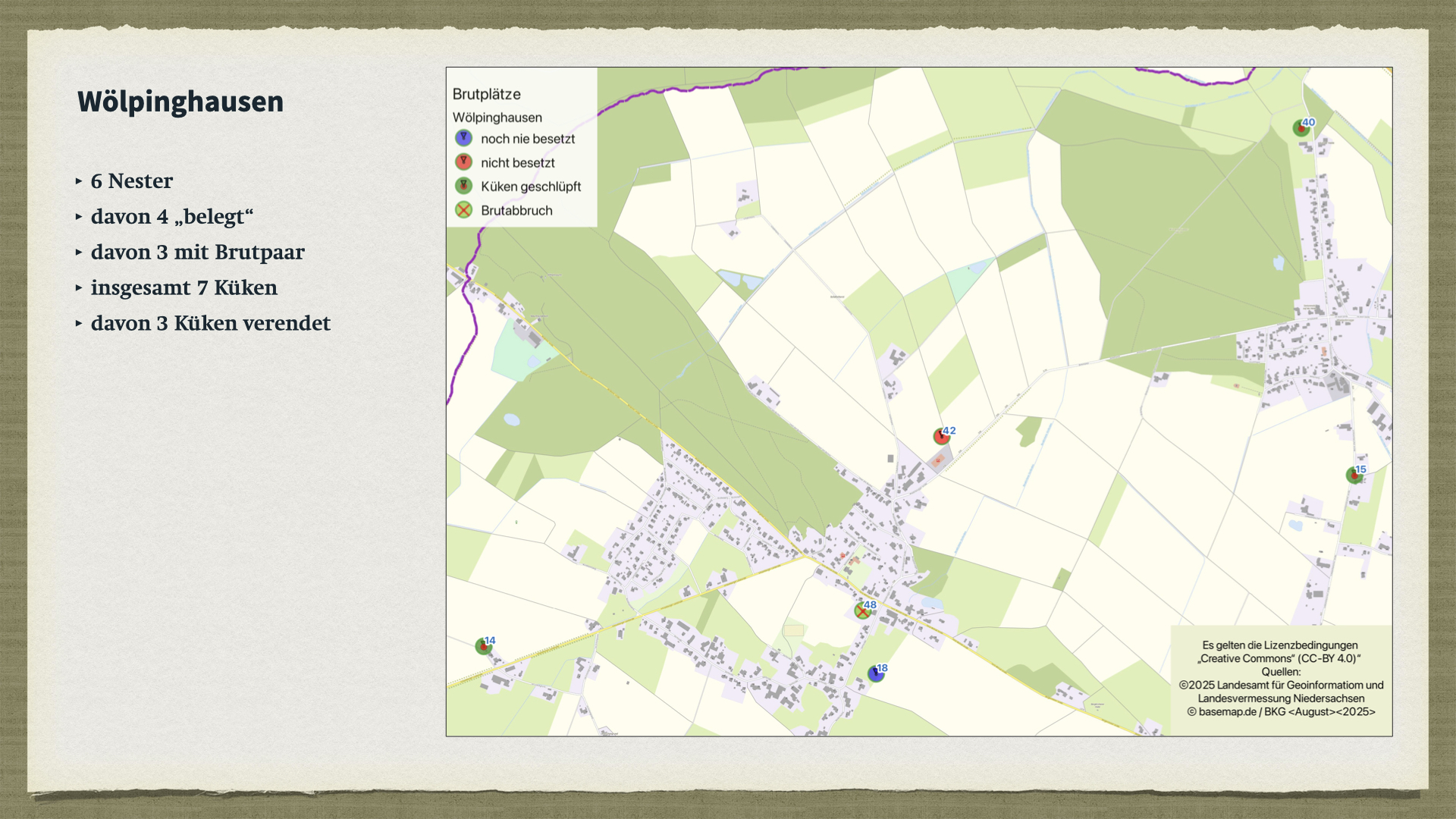This screenshot has height=819, width=1456.
Task: Click the '6 Nester' bullet text
Action: coord(132,181)
